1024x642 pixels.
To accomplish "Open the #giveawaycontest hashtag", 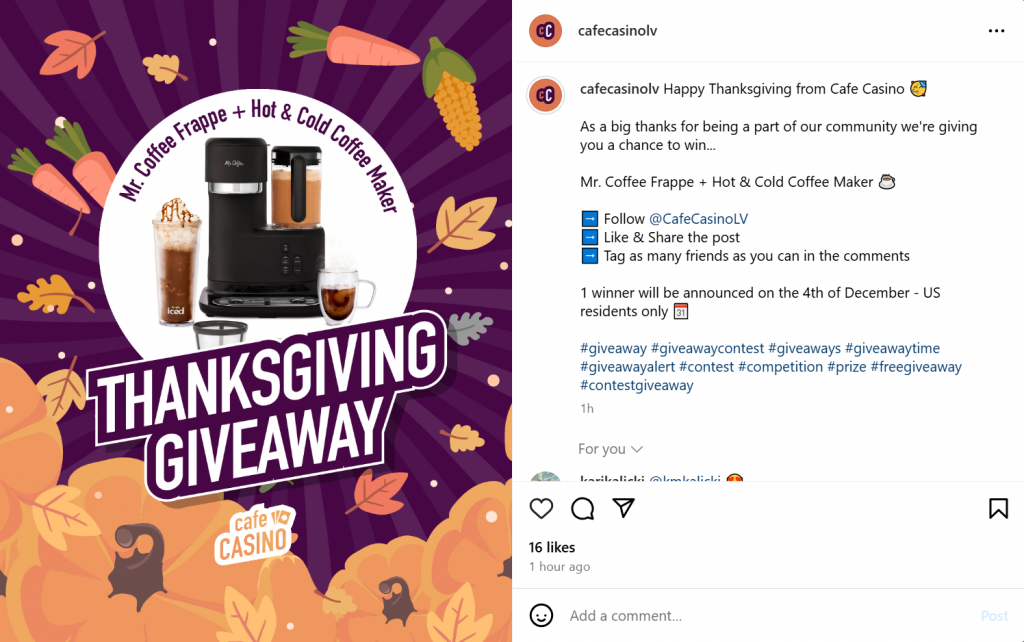I will pyautogui.click(x=707, y=348).
